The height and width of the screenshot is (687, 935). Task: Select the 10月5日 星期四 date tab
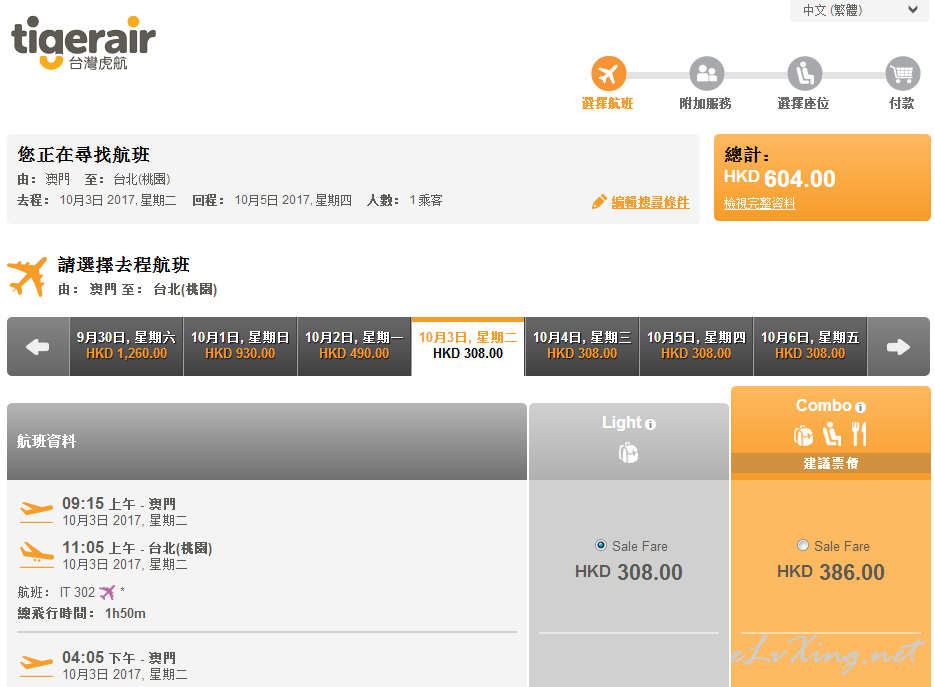[696, 346]
